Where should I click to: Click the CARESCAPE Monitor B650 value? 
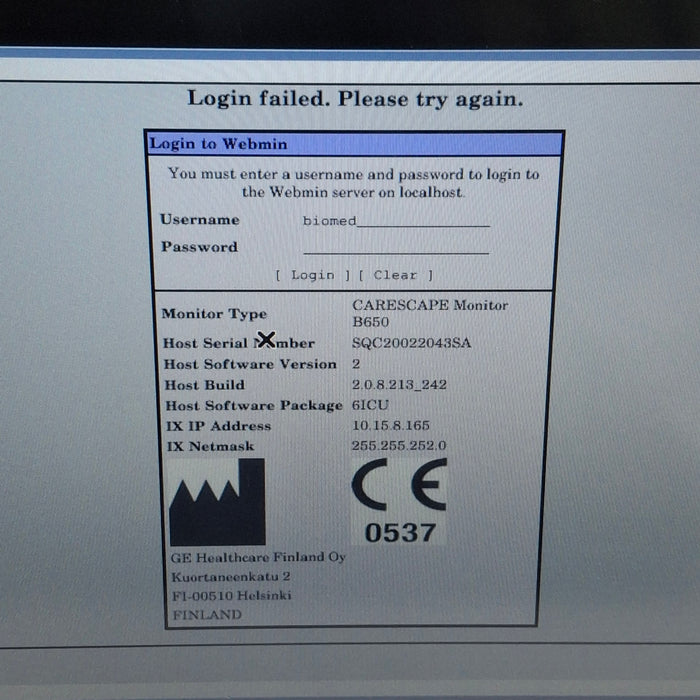(x=430, y=314)
